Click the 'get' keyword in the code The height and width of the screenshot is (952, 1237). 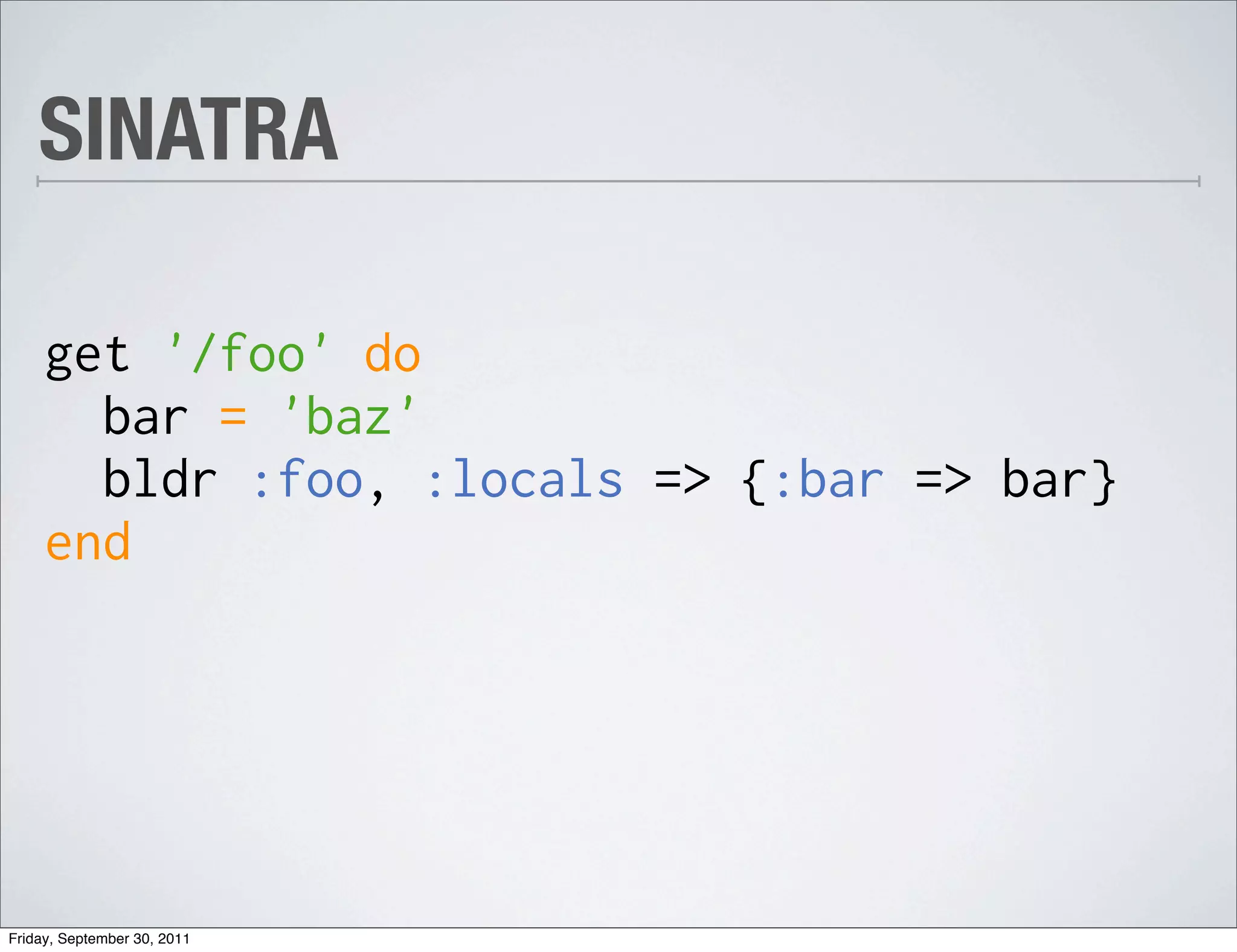(88, 356)
